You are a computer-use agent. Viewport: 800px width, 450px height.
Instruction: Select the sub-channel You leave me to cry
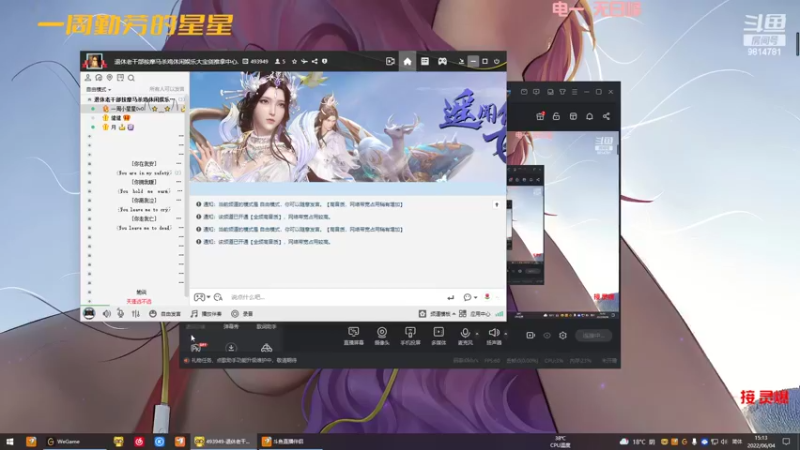tap(143, 210)
